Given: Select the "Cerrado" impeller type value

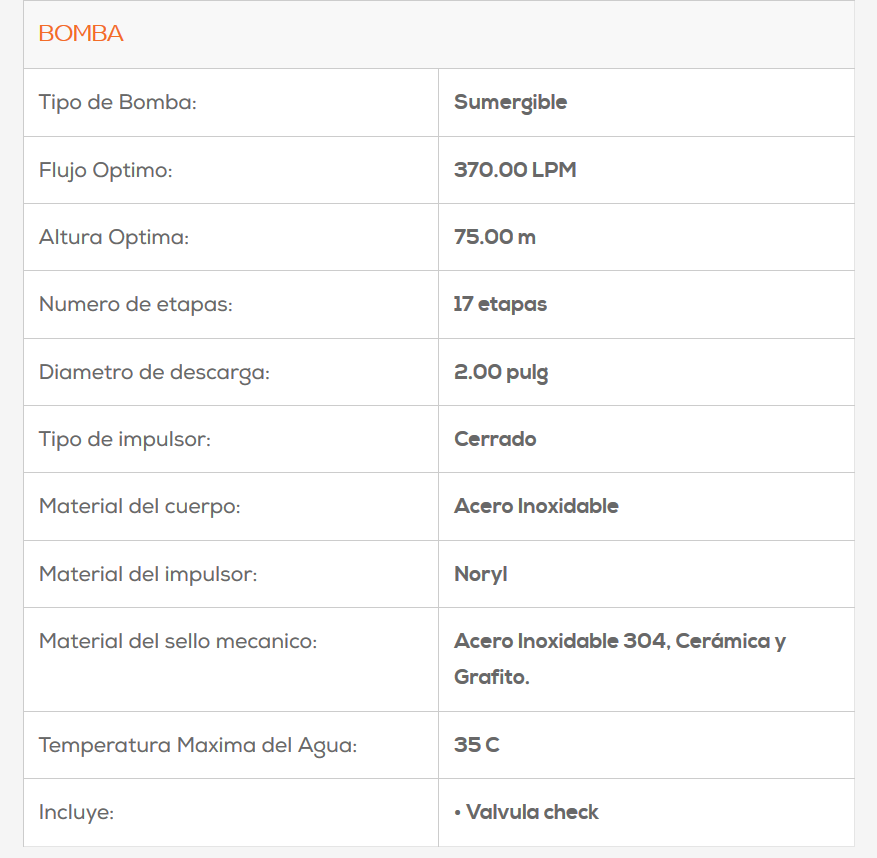Looking at the screenshot, I should coord(495,439).
